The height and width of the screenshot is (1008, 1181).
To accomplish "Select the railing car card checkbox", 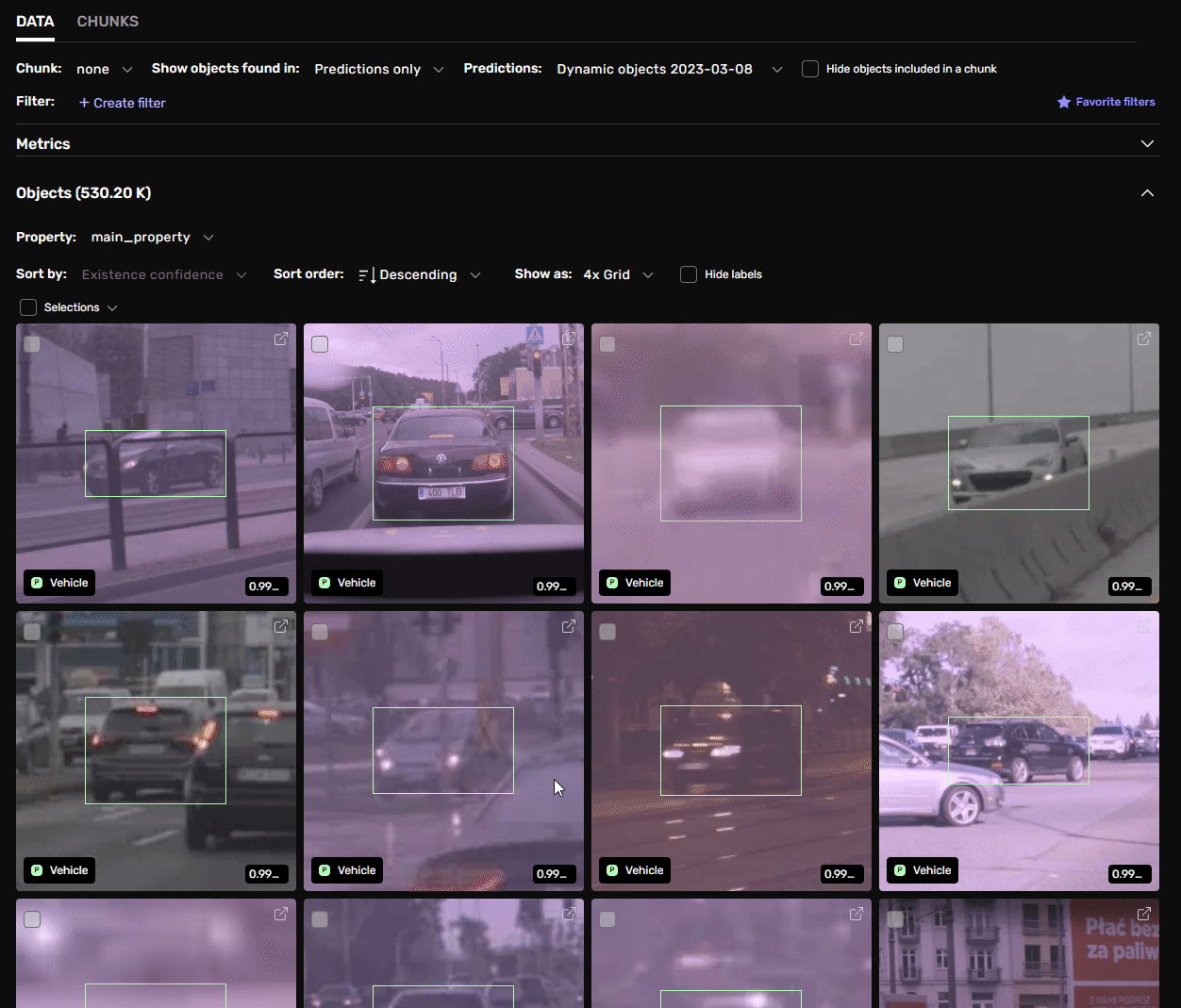I will point(32,344).
